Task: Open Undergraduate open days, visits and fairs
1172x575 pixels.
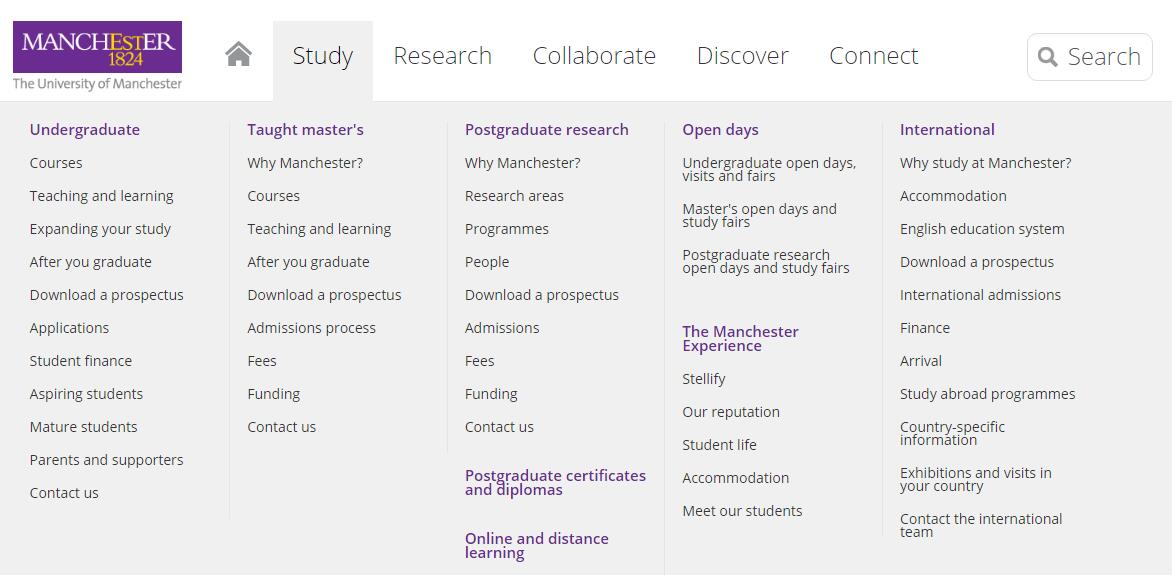Action: tap(769, 170)
